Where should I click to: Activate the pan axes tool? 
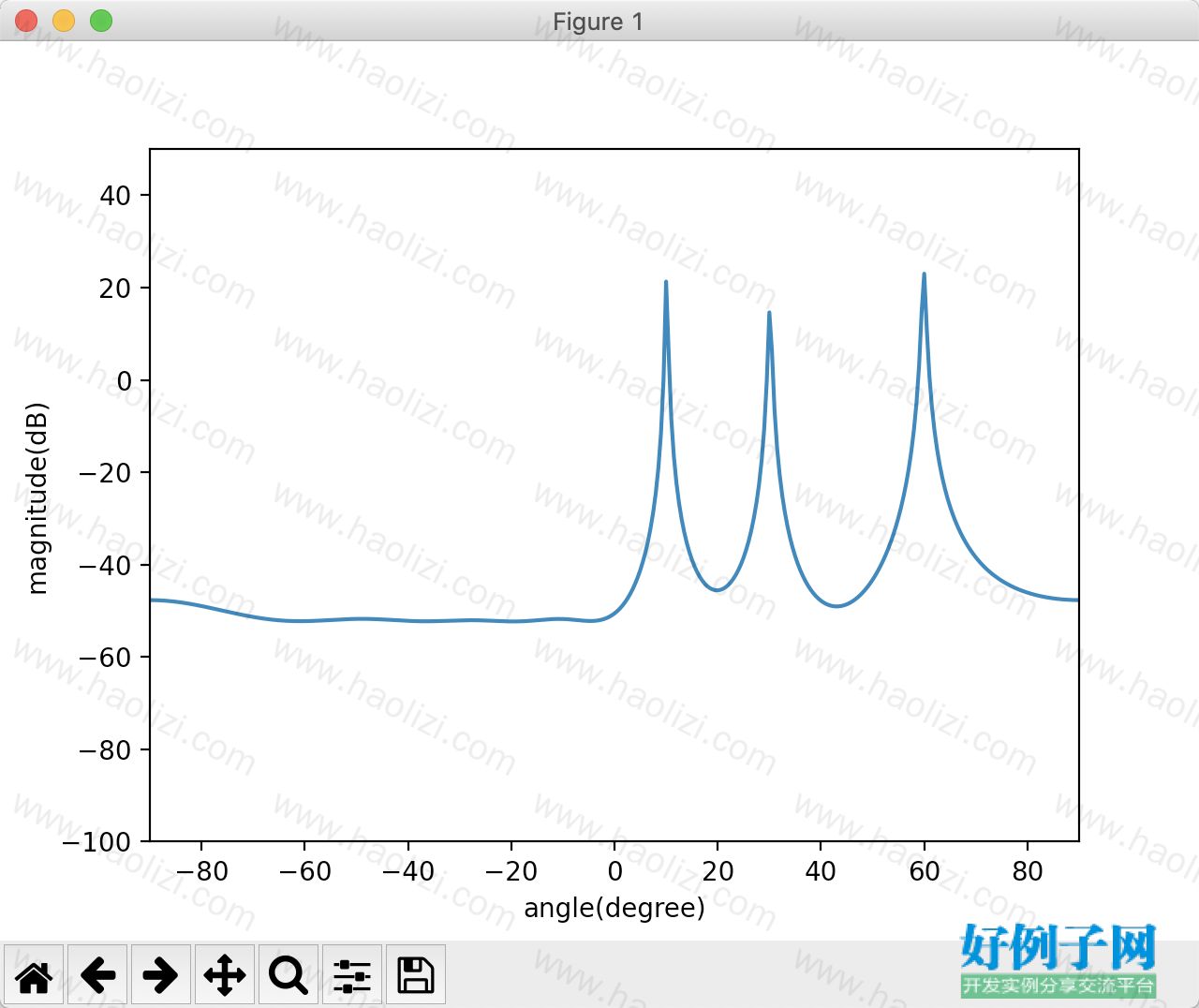[x=225, y=975]
